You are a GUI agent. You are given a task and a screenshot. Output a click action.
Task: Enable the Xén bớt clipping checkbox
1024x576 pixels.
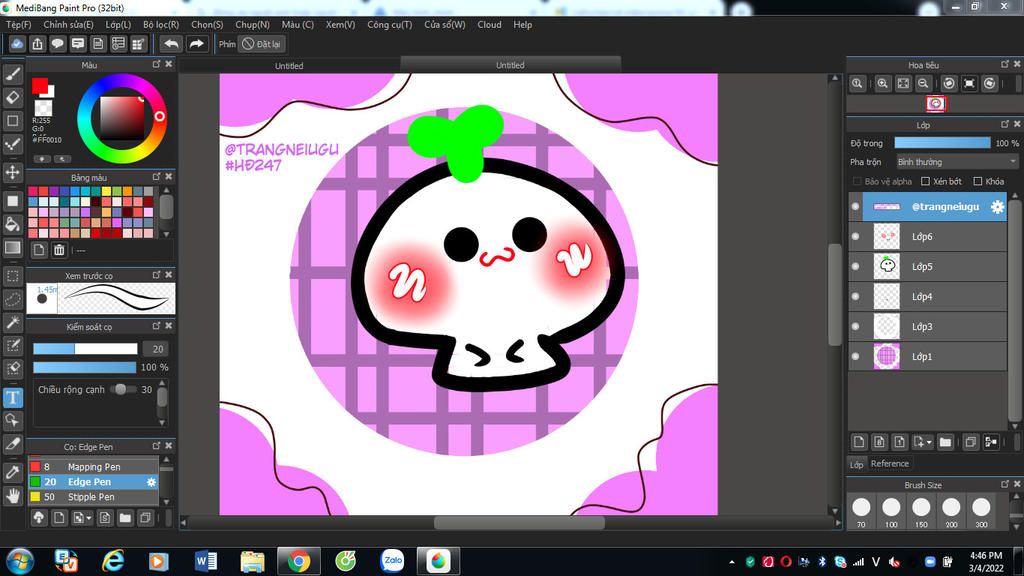tap(925, 182)
